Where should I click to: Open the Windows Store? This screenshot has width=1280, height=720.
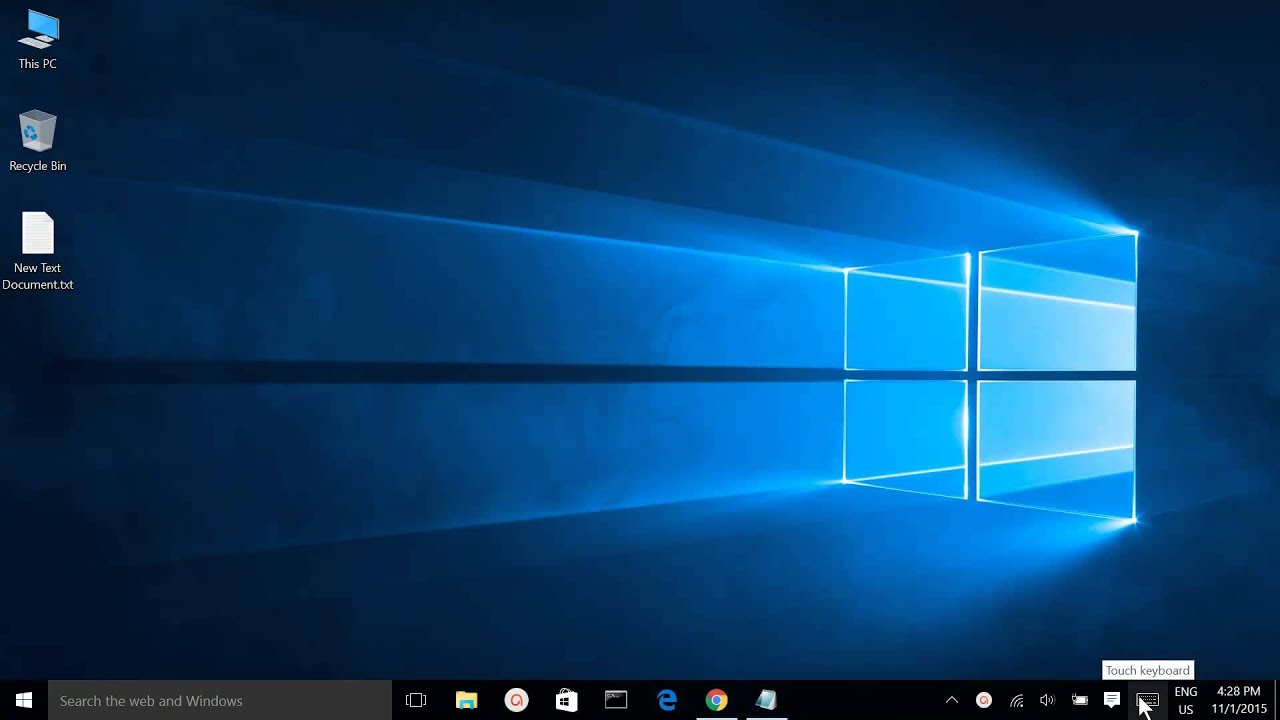[x=567, y=700]
